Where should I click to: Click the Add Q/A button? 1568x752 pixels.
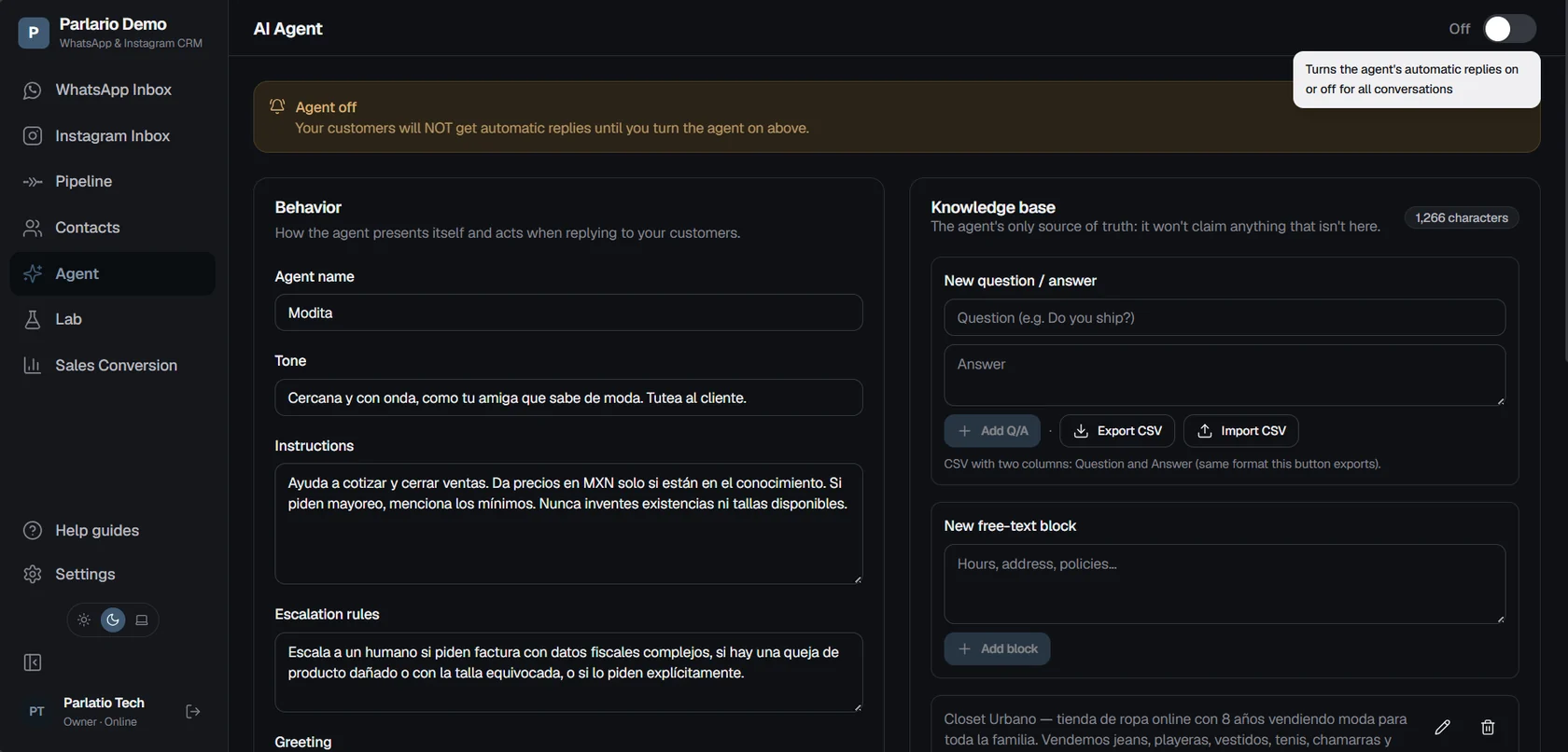tap(992, 431)
